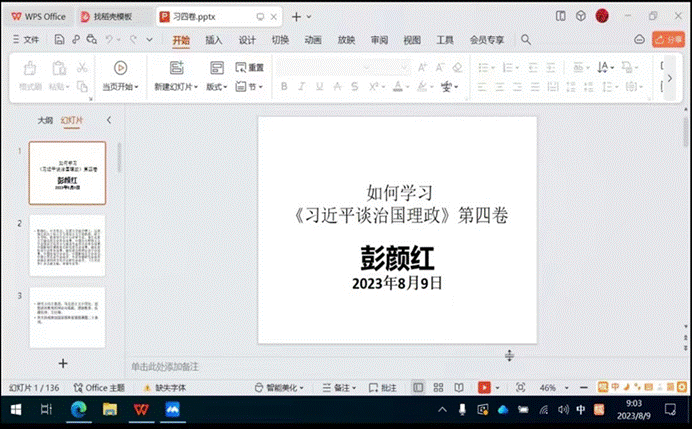
Task: Click the font color A swatch
Action: click(x=398, y=87)
